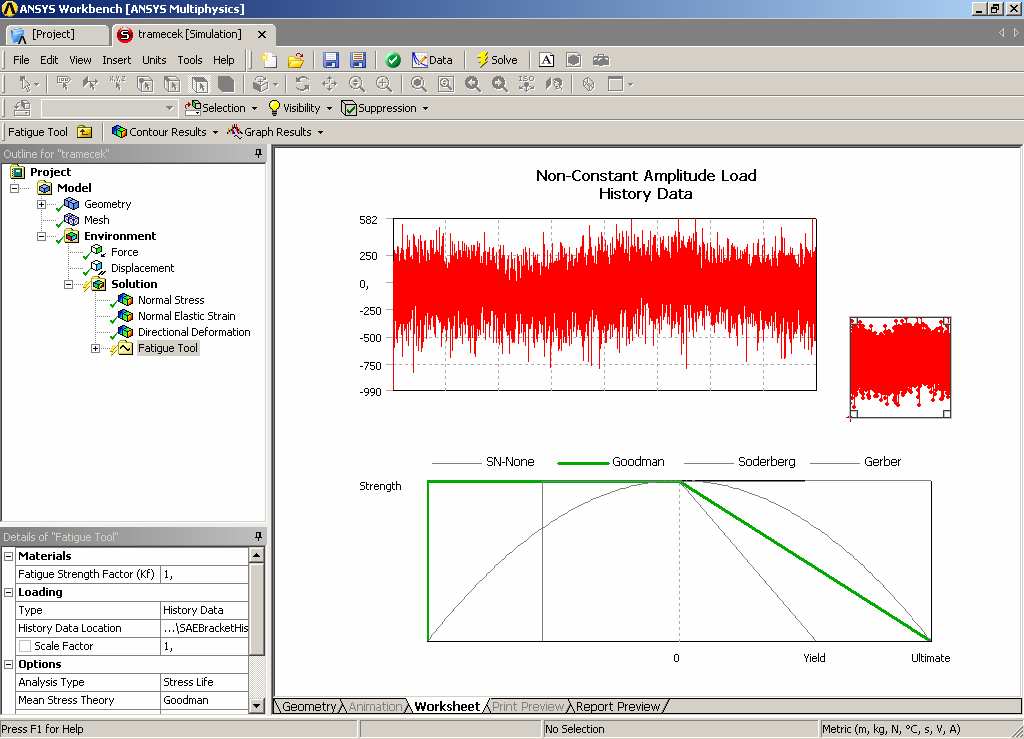Open the Visibility dropdown menu
Viewport: 1024px width, 739px height.
(x=300, y=108)
